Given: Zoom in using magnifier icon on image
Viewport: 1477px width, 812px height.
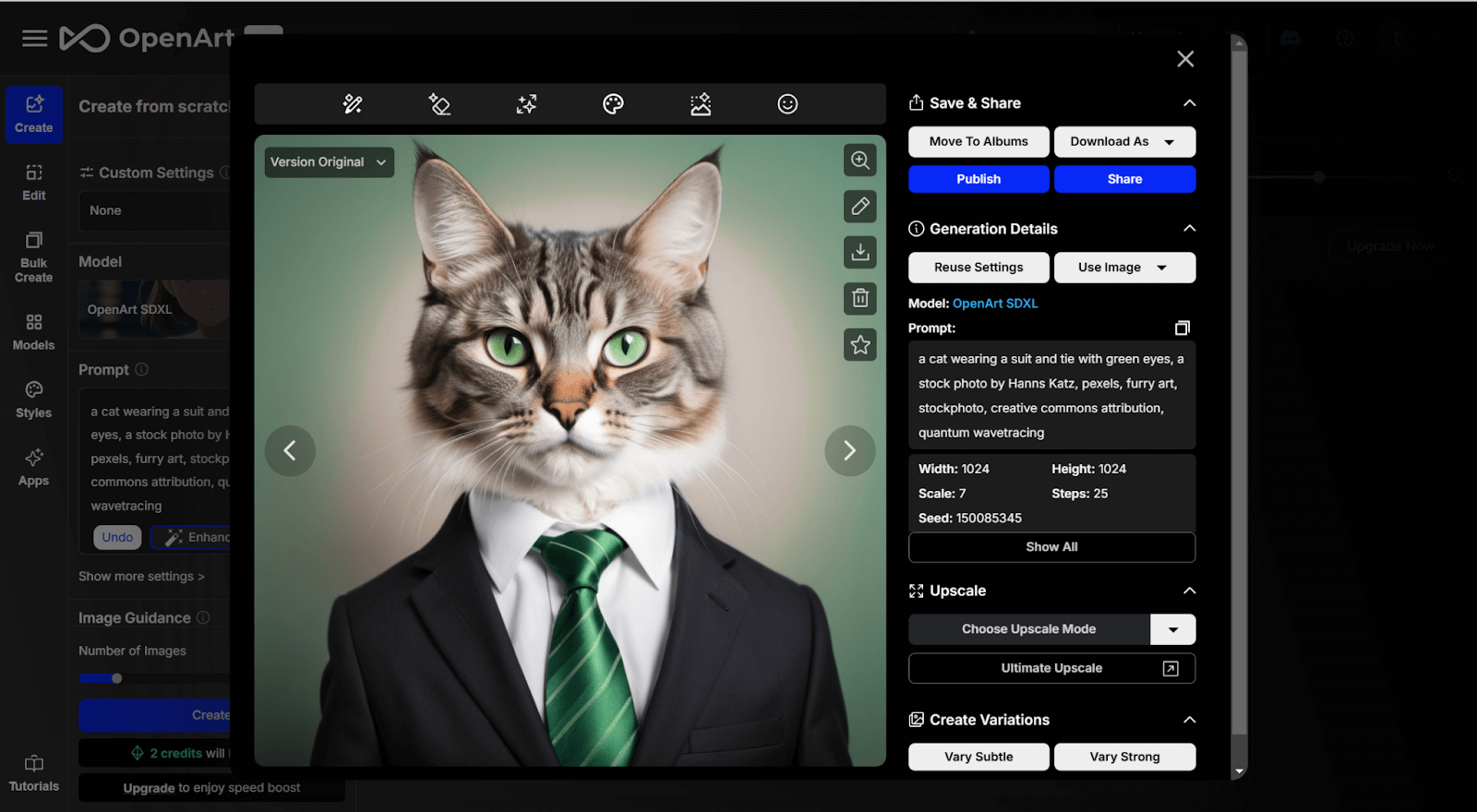Looking at the screenshot, I should 860,161.
